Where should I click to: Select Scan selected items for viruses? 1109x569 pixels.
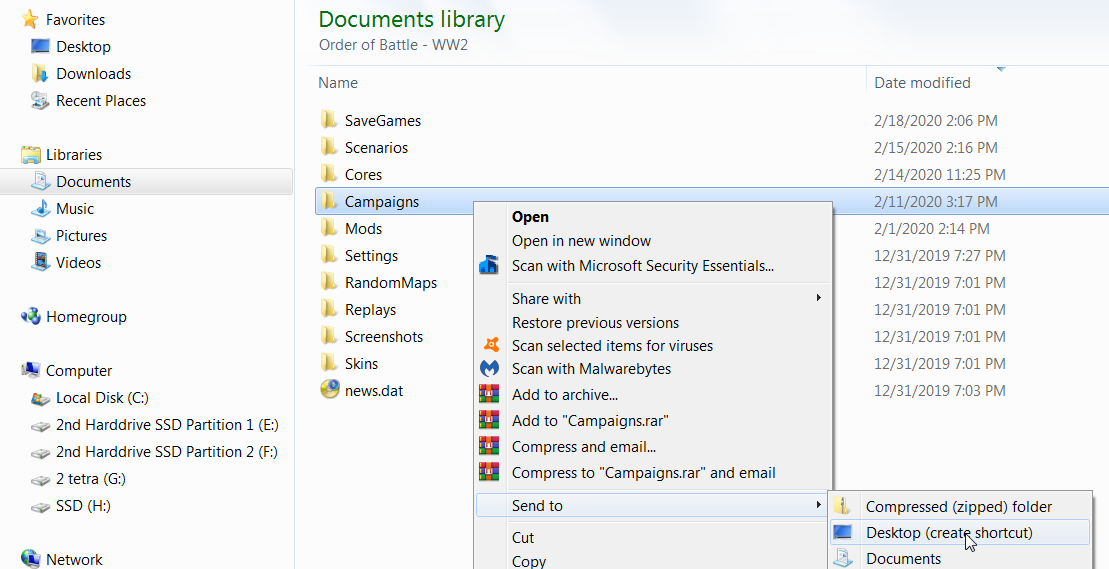point(612,346)
